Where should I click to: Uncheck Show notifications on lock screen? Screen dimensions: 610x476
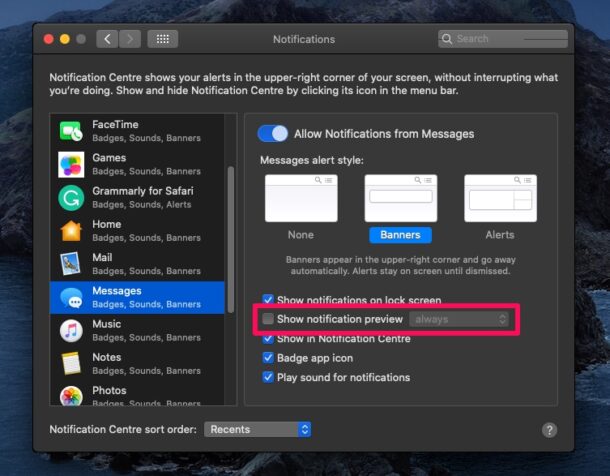click(268, 300)
